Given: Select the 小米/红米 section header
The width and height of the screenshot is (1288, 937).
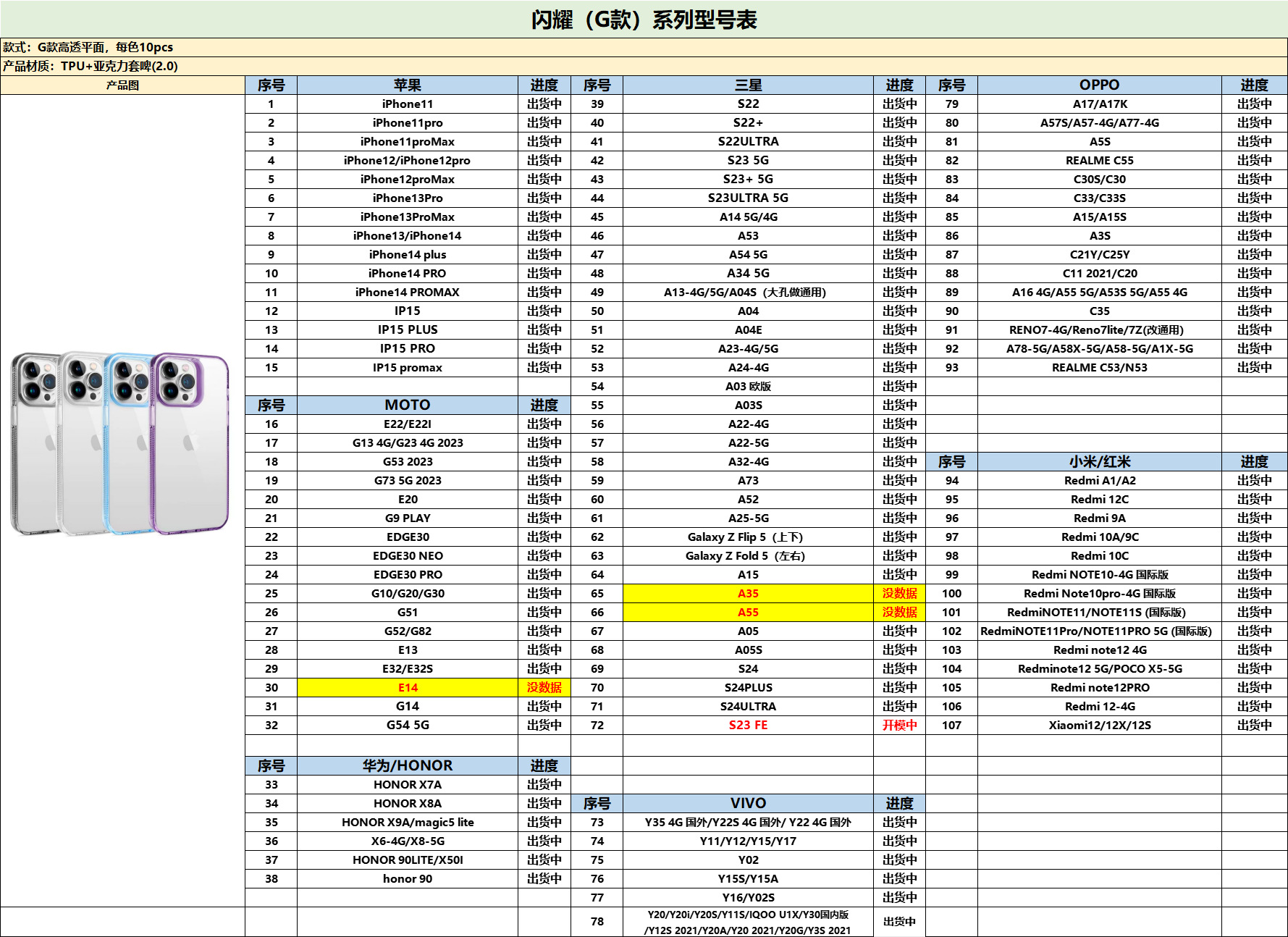Looking at the screenshot, I should (x=1100, y=462).
